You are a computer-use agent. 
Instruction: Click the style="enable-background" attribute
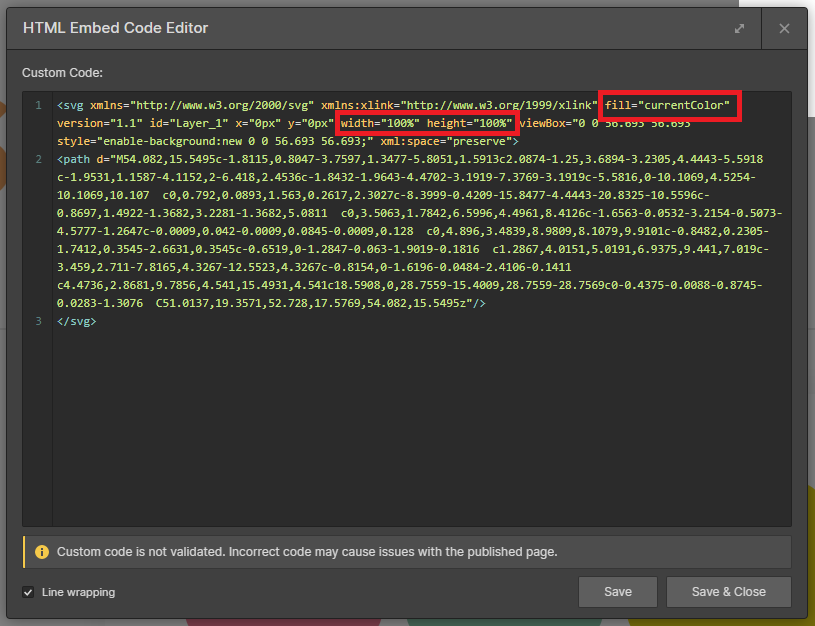[215, 141]
